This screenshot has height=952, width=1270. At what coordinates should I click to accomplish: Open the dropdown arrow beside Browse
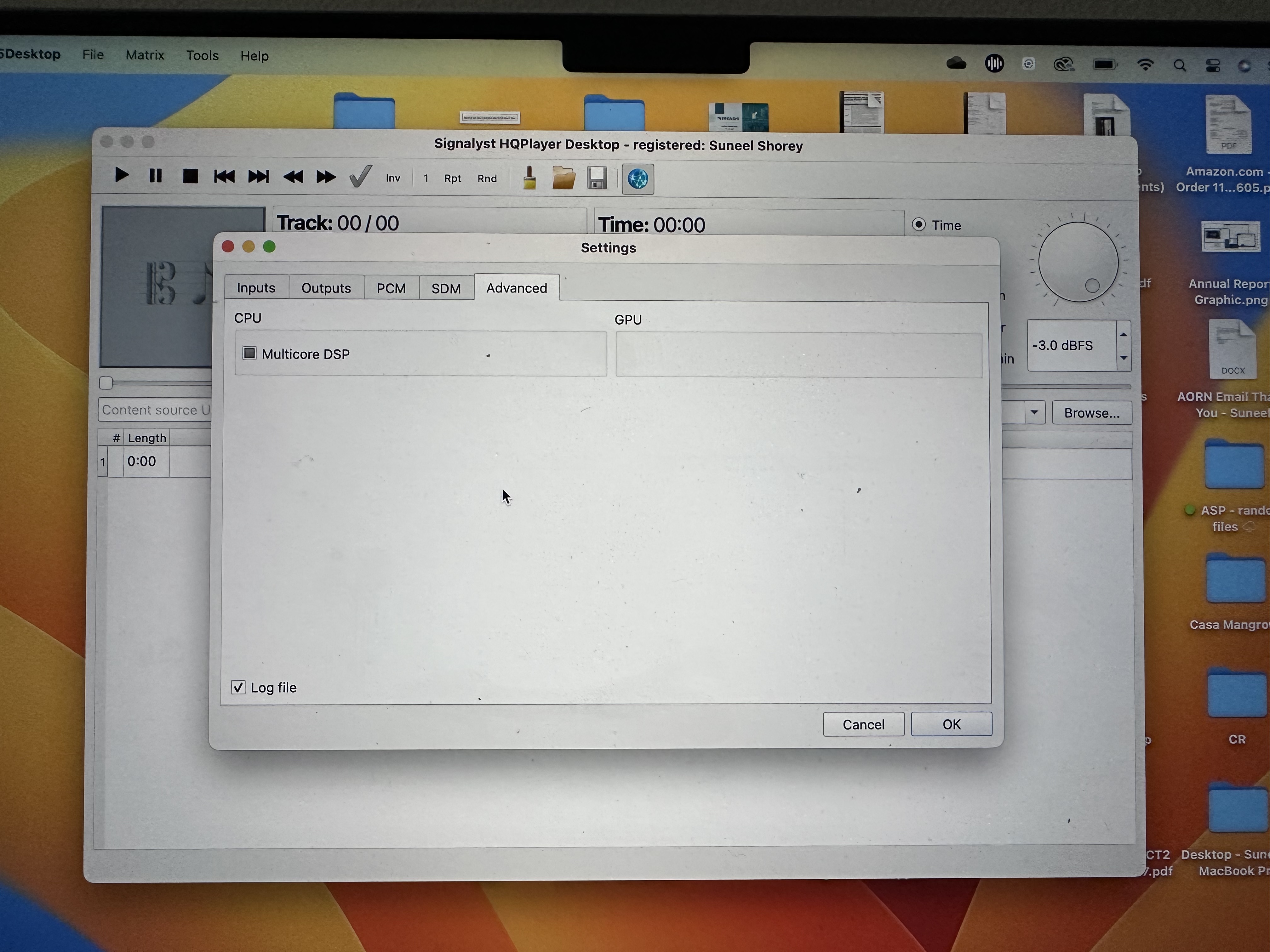(x=1034, y=412)
